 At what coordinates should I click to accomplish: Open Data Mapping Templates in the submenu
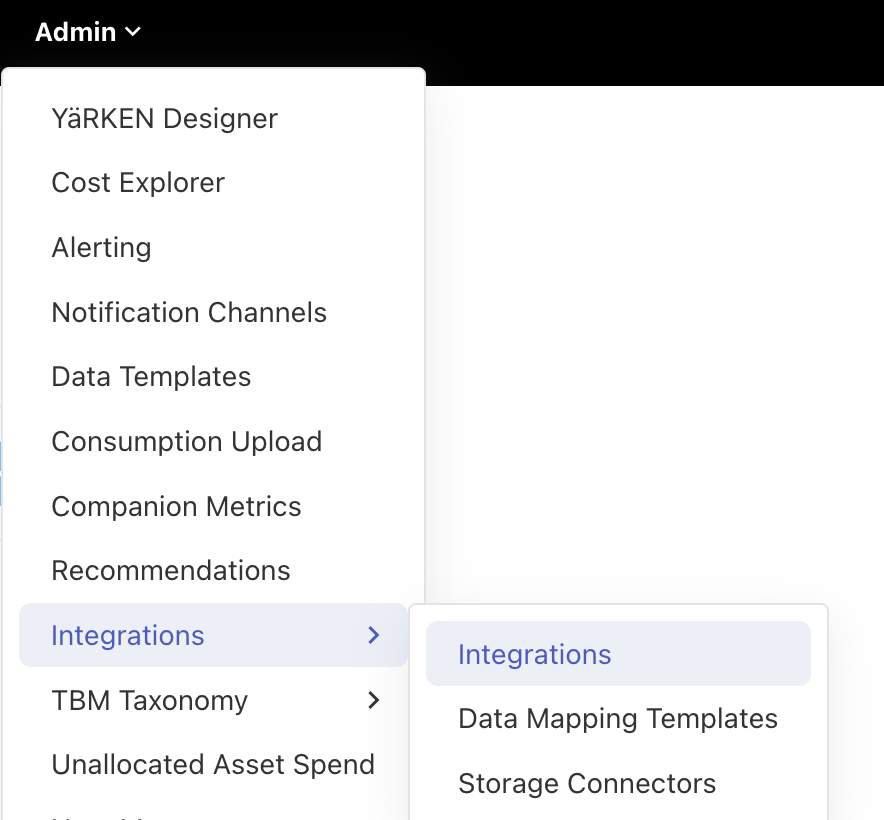617,718
